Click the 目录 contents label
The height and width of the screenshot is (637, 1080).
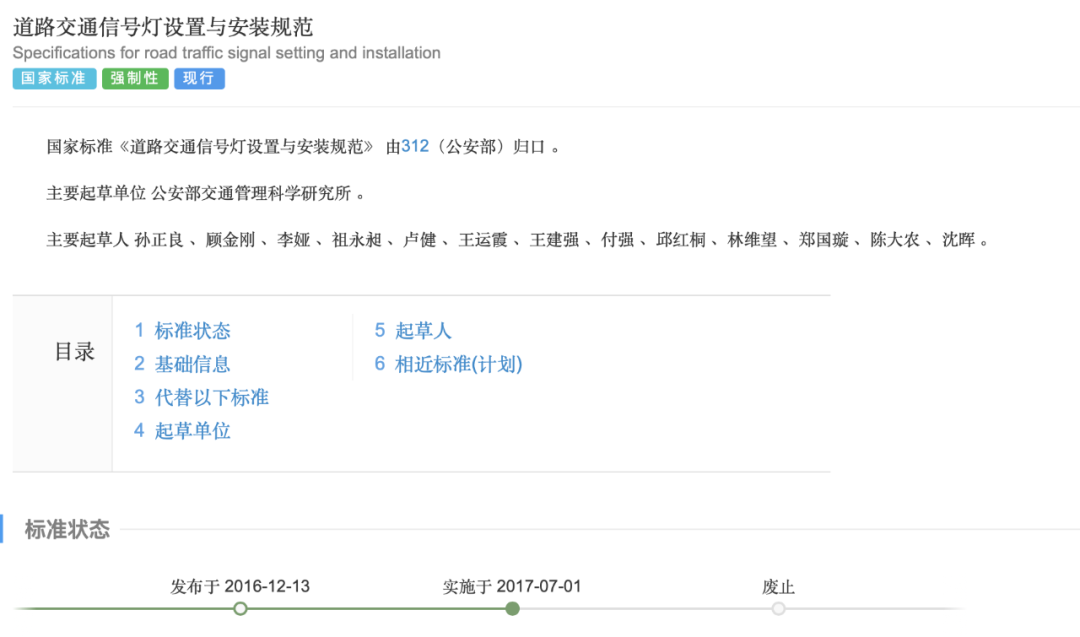click(x=74, y=352)
